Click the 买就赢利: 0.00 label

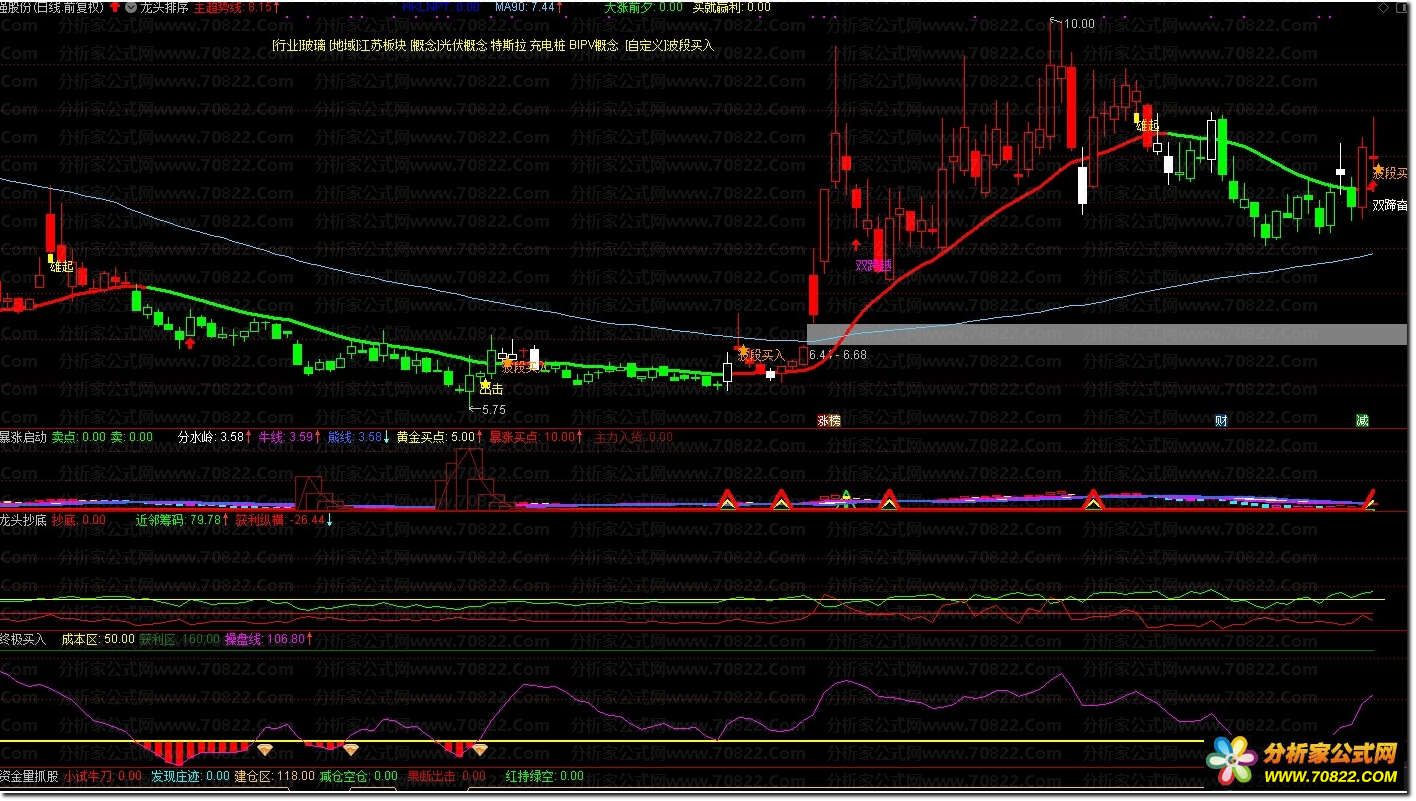[731, 6]
